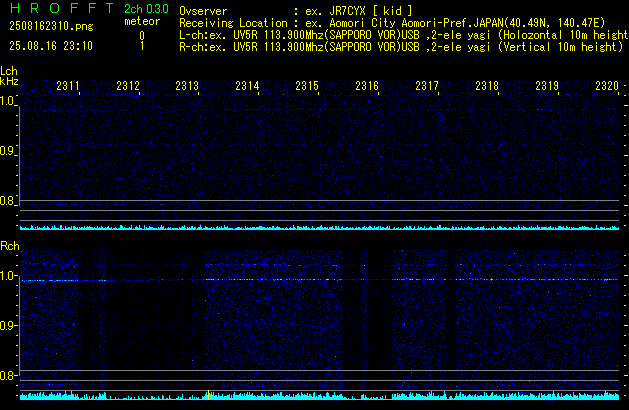Click the 2313 time marker
The height and width of the screenshot is (410, 629).
187,86
